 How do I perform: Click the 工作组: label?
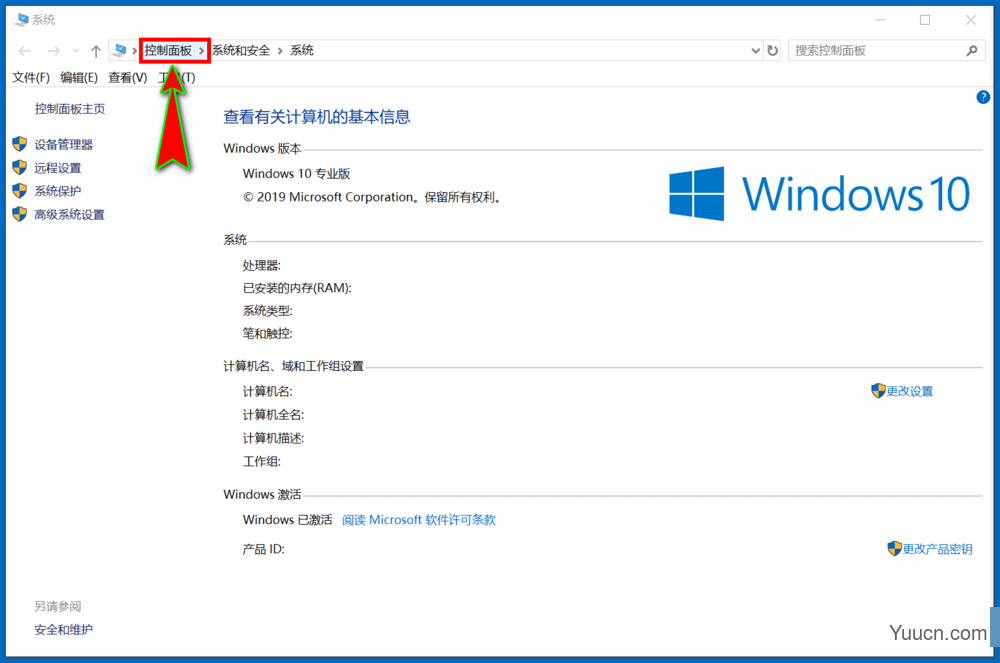pyautogui.click(x=261, y=462)
